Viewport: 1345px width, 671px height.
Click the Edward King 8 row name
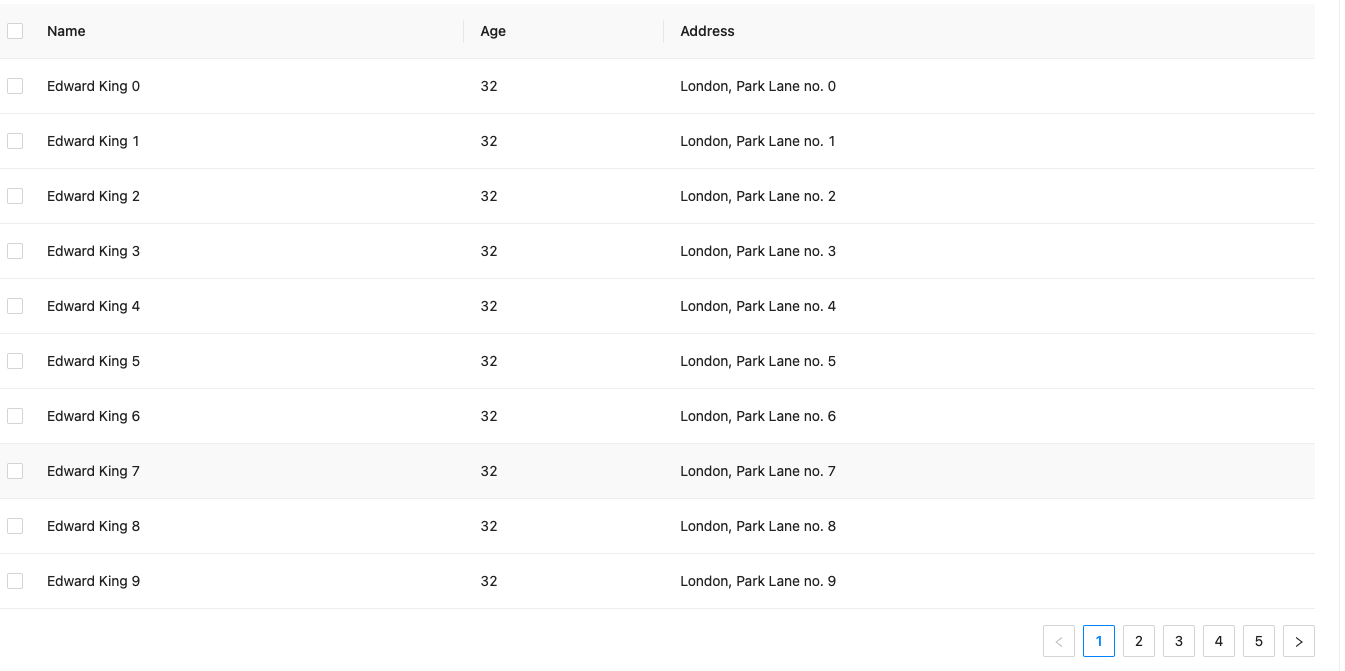(x=94, y=526)
